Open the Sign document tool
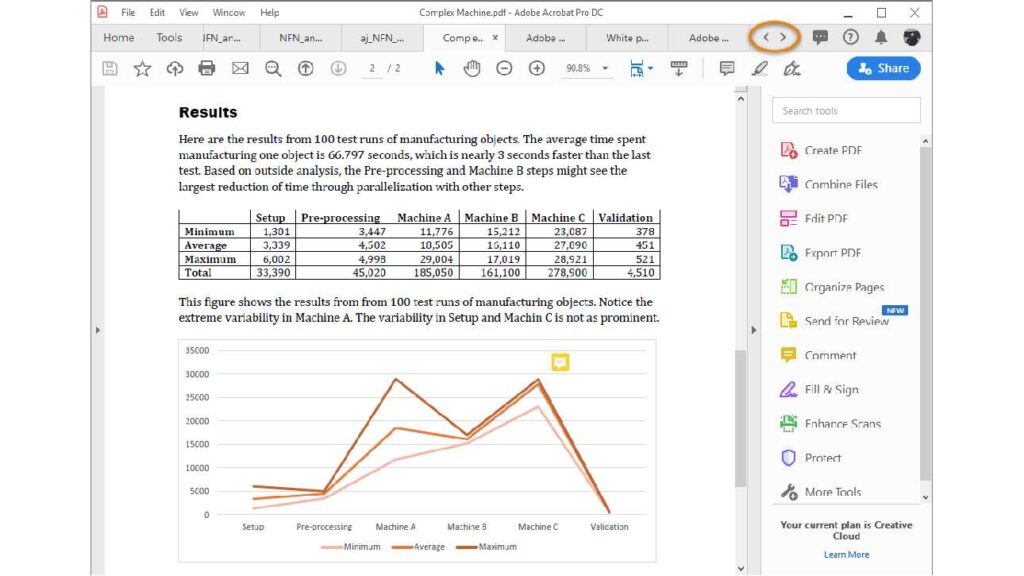Viewport: 1024px width, 576px height. (x=792, y=68)
